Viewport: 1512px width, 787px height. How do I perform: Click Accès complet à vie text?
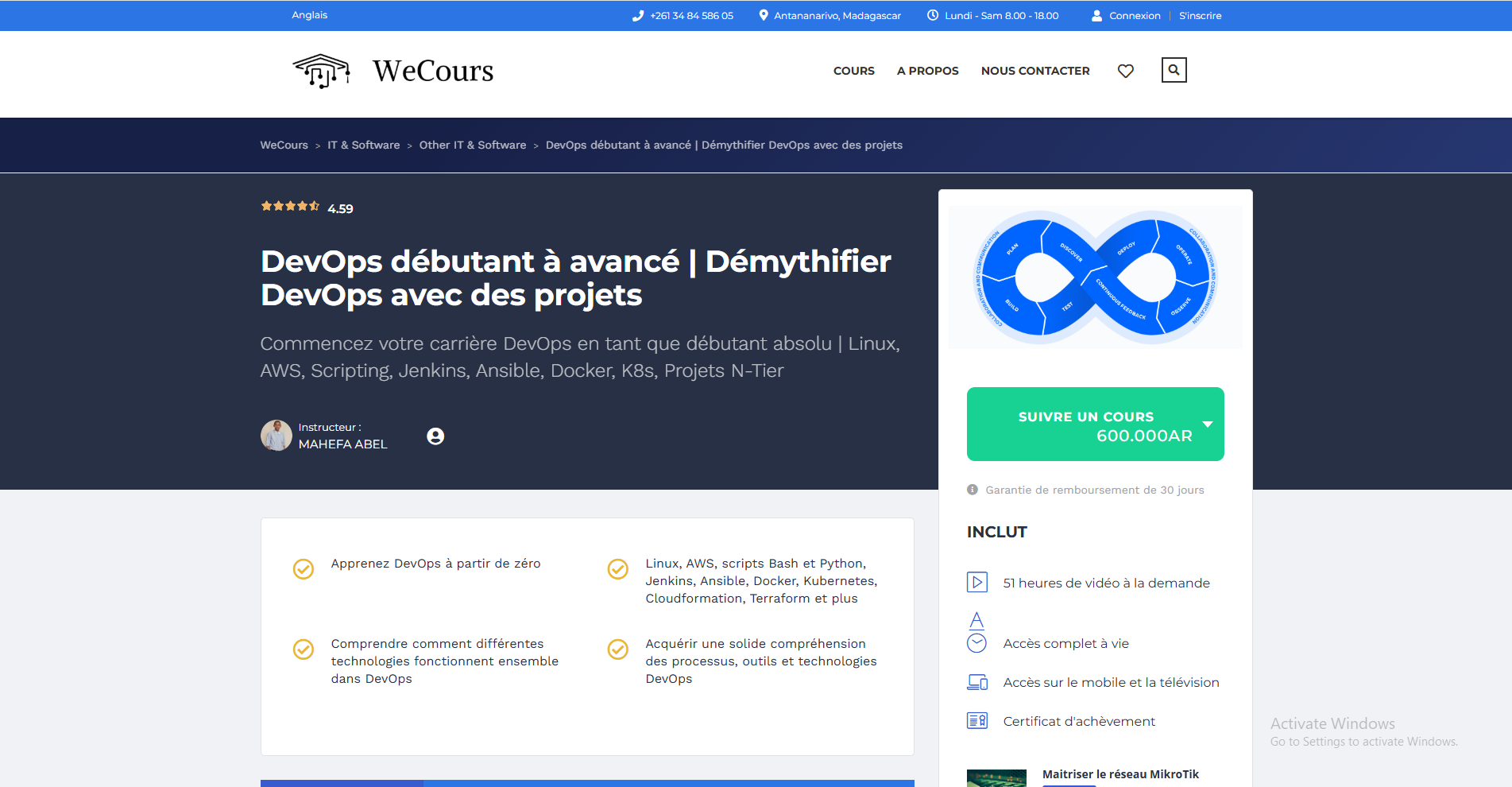(1065, 643)
